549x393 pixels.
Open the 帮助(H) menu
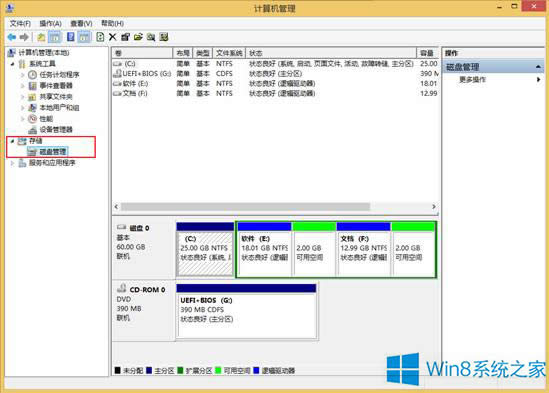112,23
